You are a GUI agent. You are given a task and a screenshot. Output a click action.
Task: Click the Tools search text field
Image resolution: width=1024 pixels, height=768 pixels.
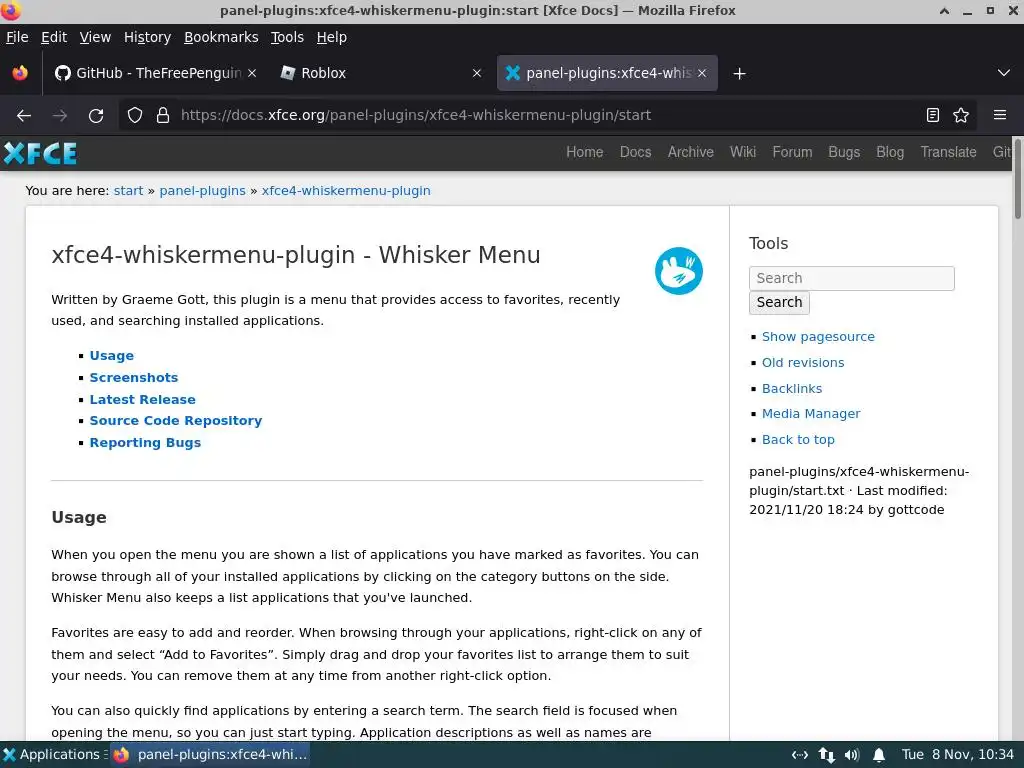pyautogui.click(x=852, y=278)
